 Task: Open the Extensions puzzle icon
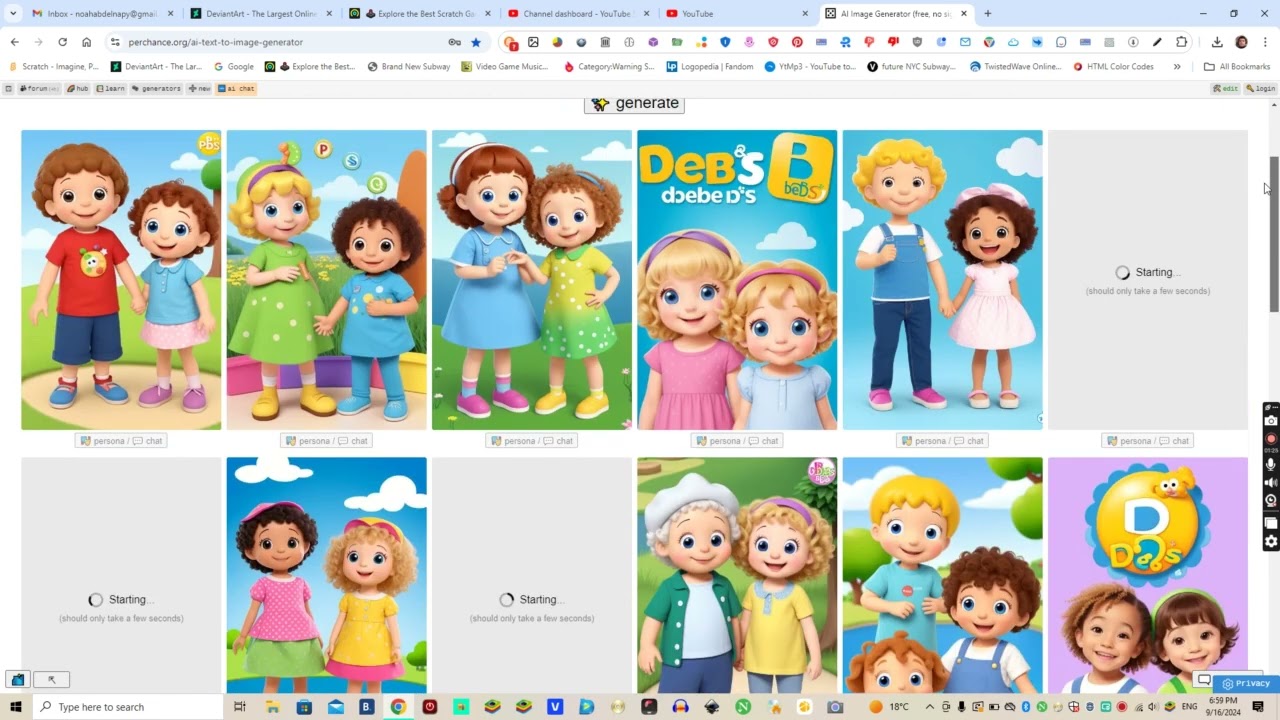(x=1181, y=42)
